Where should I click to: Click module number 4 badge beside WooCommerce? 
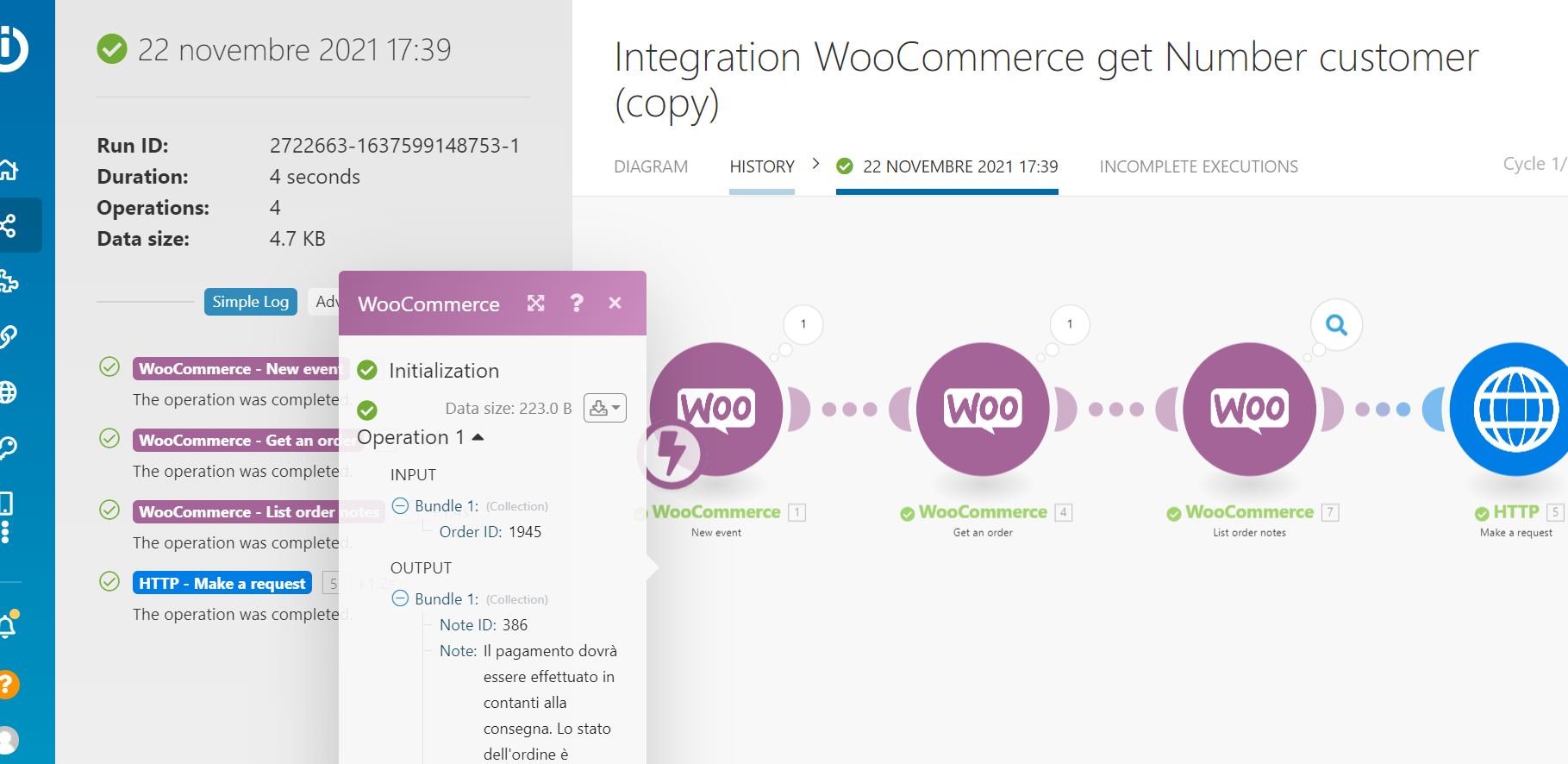click(x=1064, y=512)
